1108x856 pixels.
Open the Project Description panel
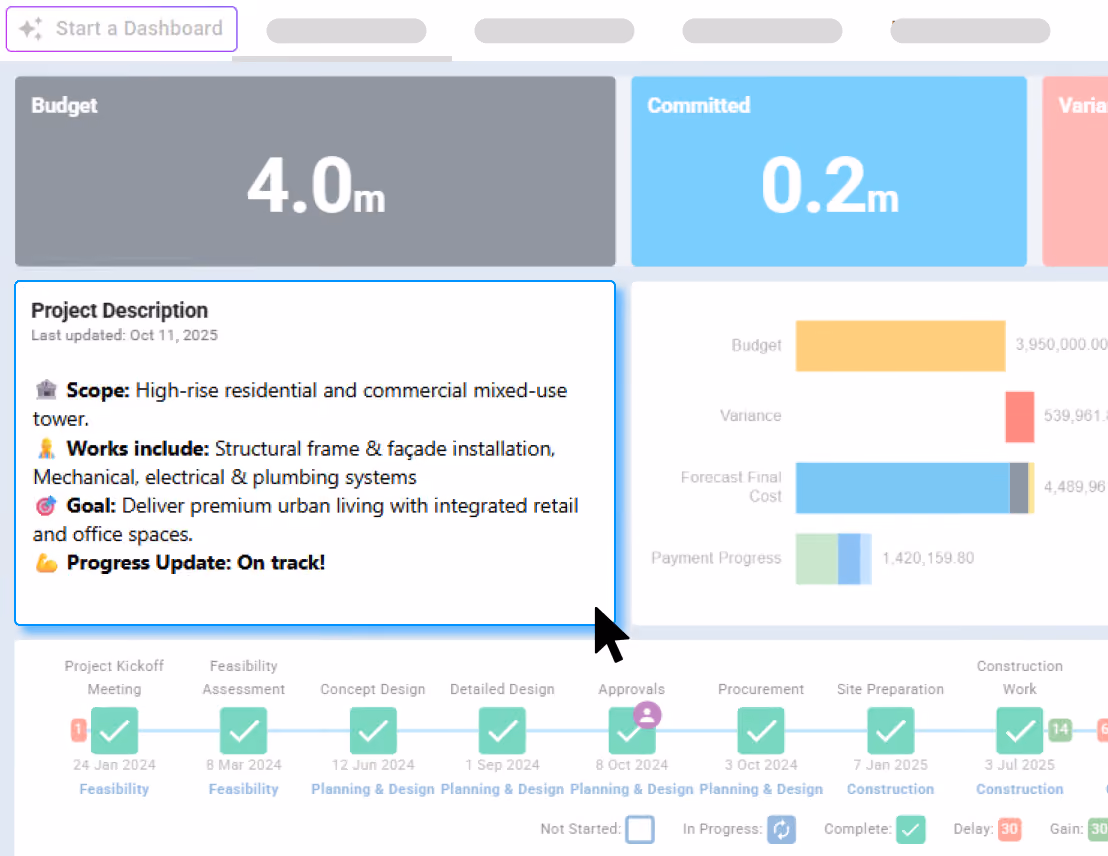click(x=315, y=453)
